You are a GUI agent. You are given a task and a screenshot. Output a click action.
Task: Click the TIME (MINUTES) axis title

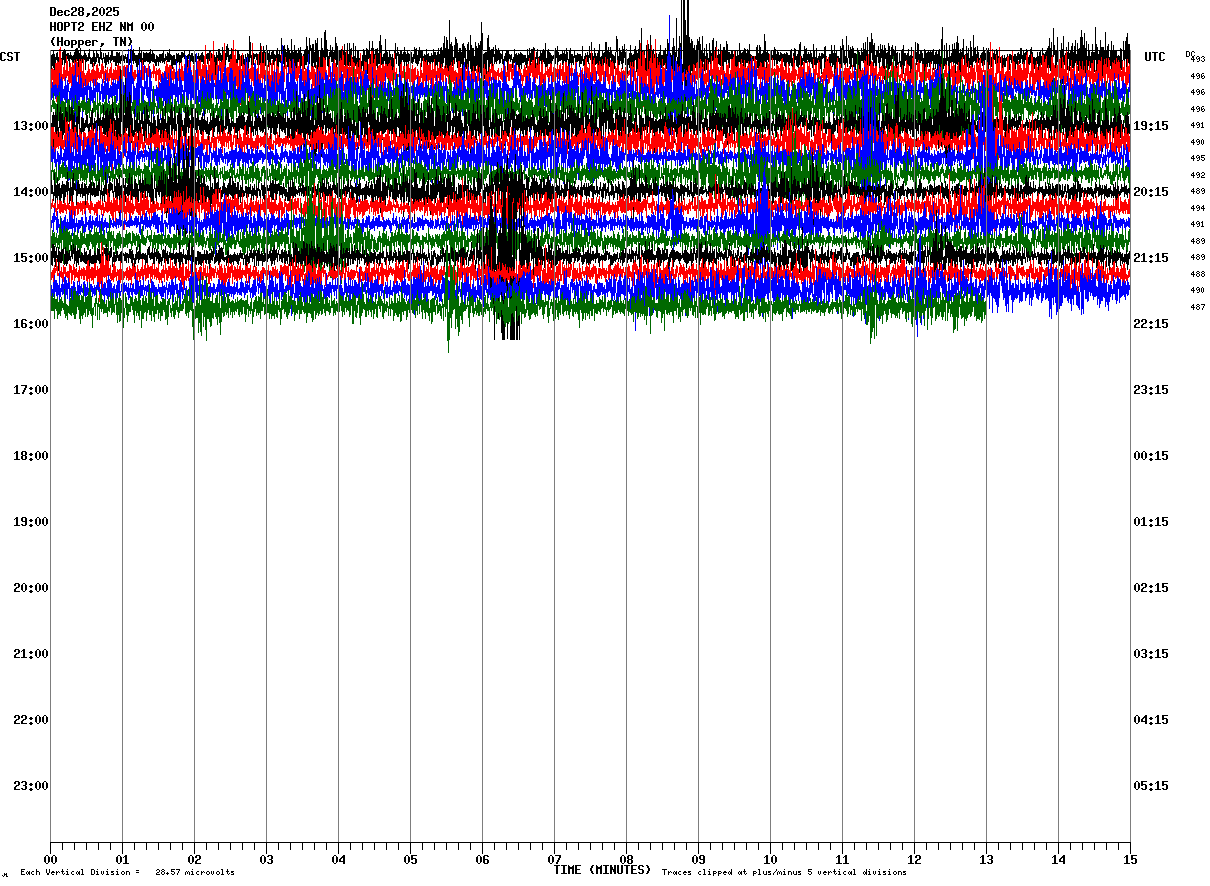[602, 870]
